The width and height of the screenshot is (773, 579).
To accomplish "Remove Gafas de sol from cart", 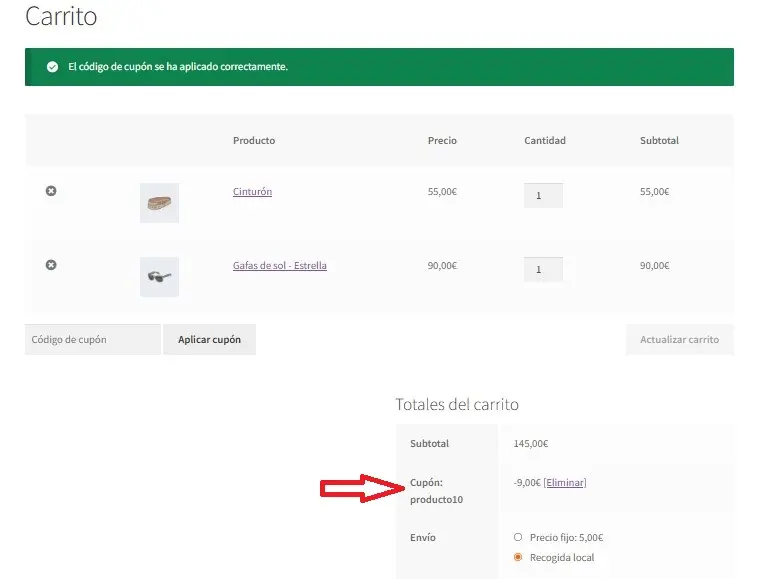I will (x=51, y=265).
